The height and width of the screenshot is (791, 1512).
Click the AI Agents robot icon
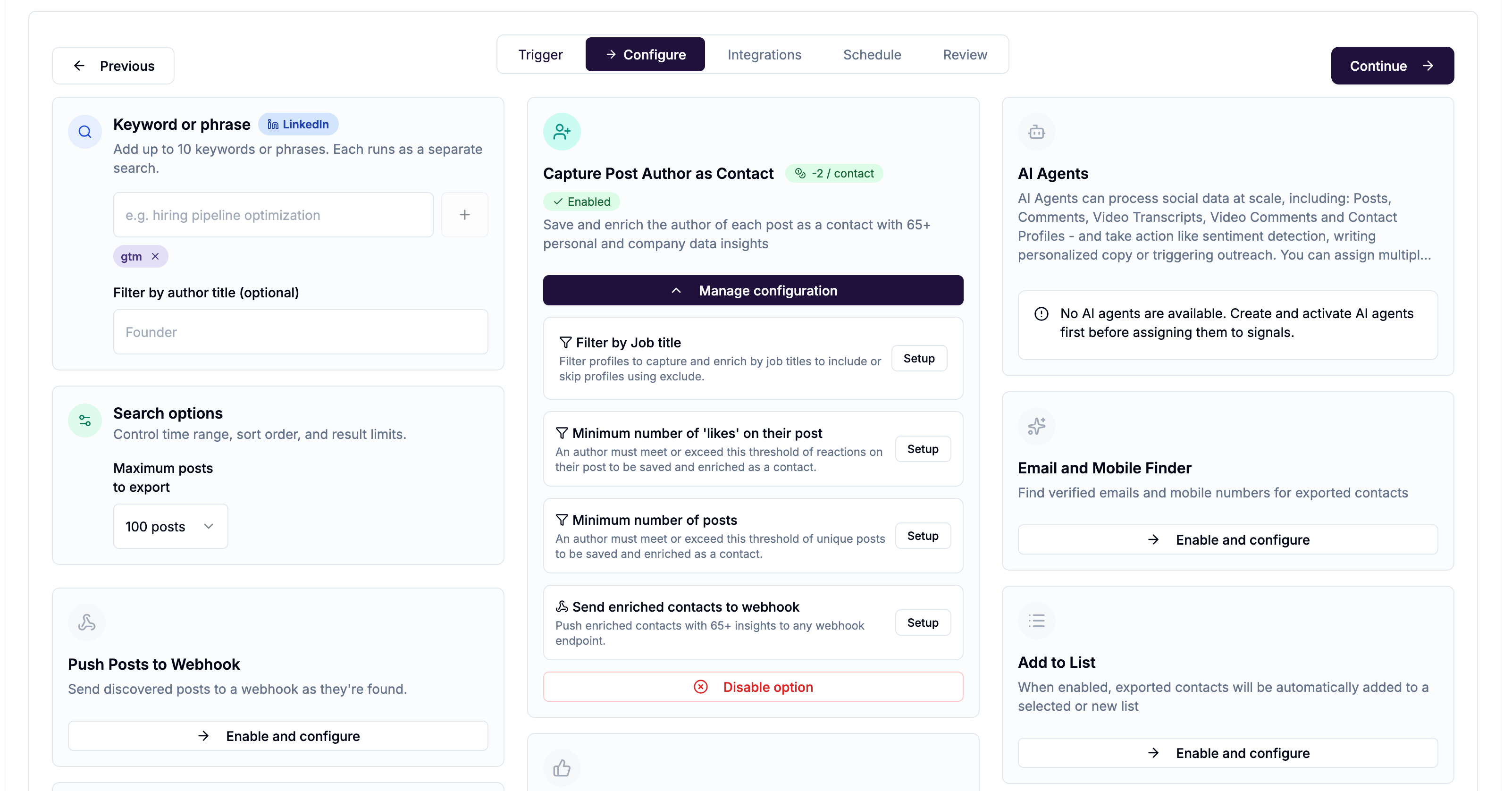click(1037, 132)
